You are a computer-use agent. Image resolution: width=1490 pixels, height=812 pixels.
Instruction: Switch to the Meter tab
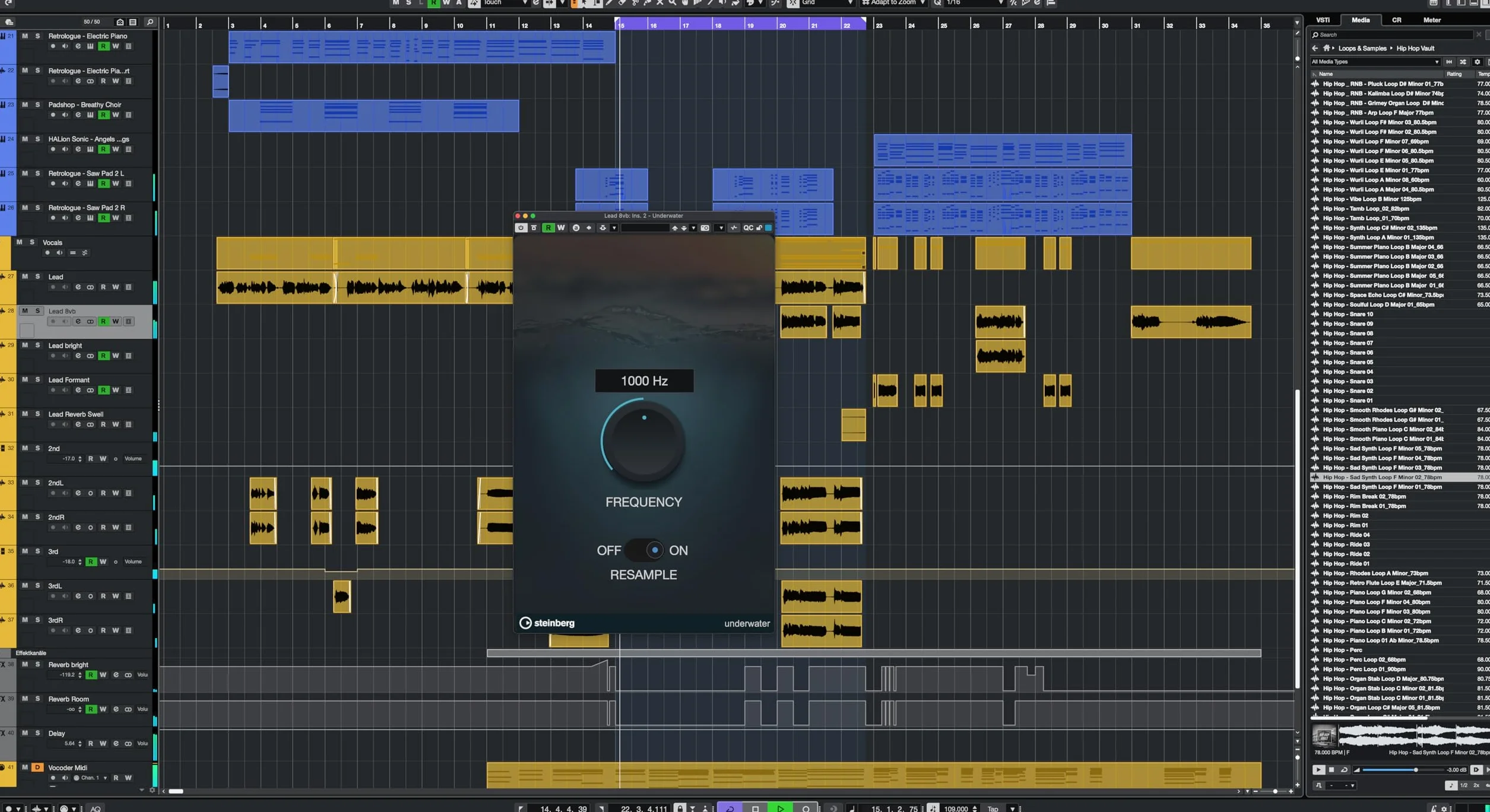click(x=1432, y=20)
